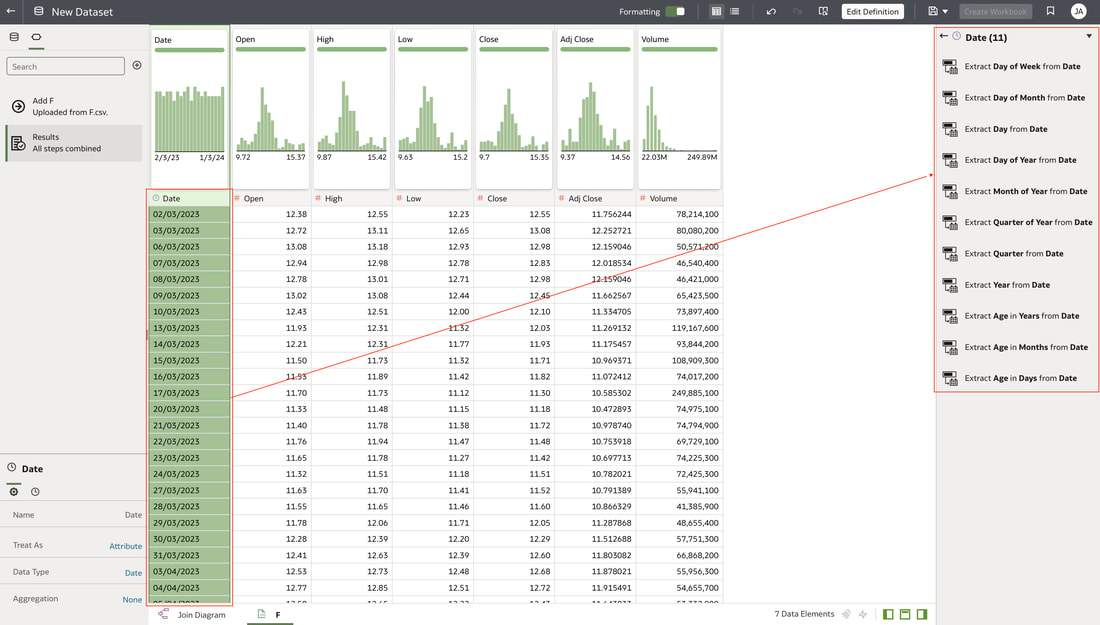Click the Name property value Date
The image size is (1100, 625).
(x=133, y=515)
